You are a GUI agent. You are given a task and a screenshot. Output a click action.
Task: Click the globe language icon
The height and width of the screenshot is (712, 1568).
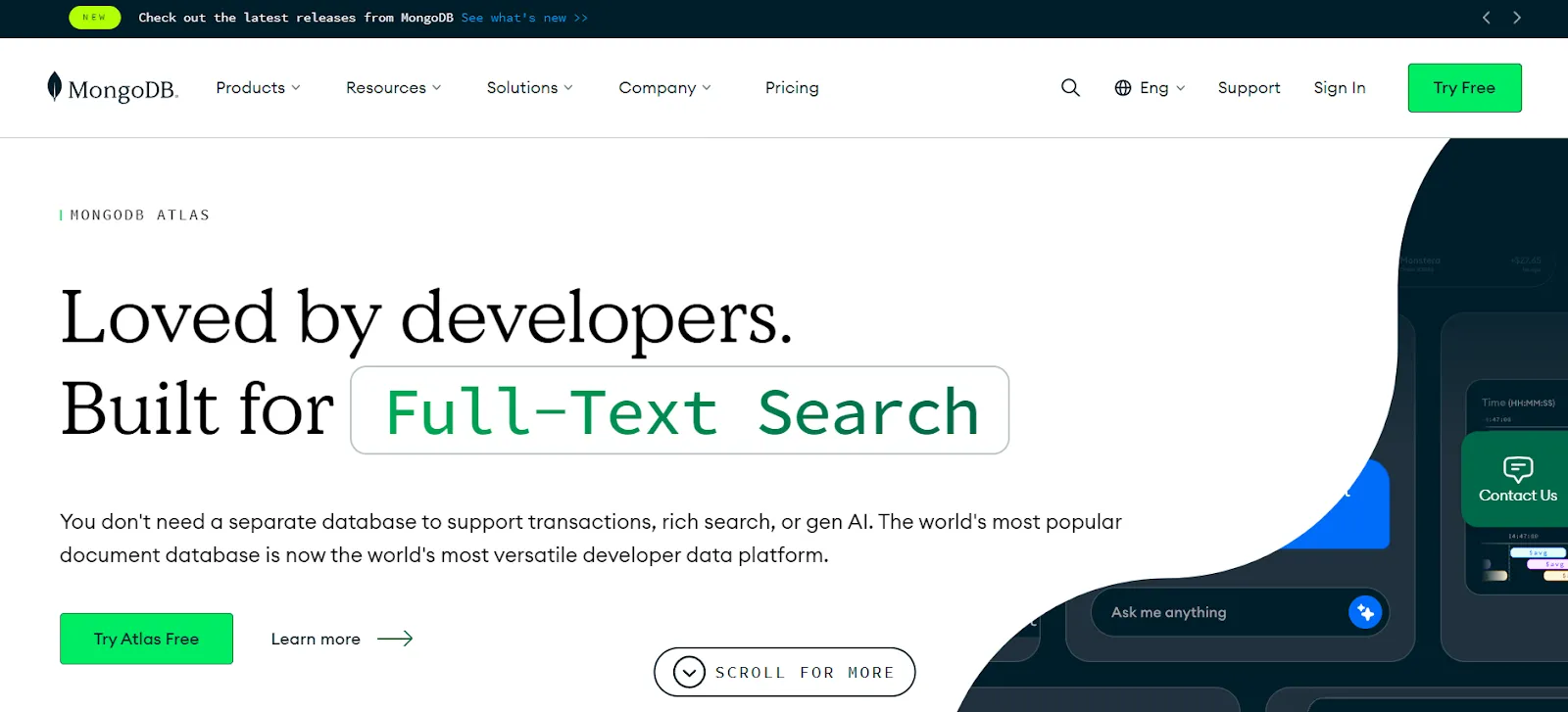tap(1123, 88)
